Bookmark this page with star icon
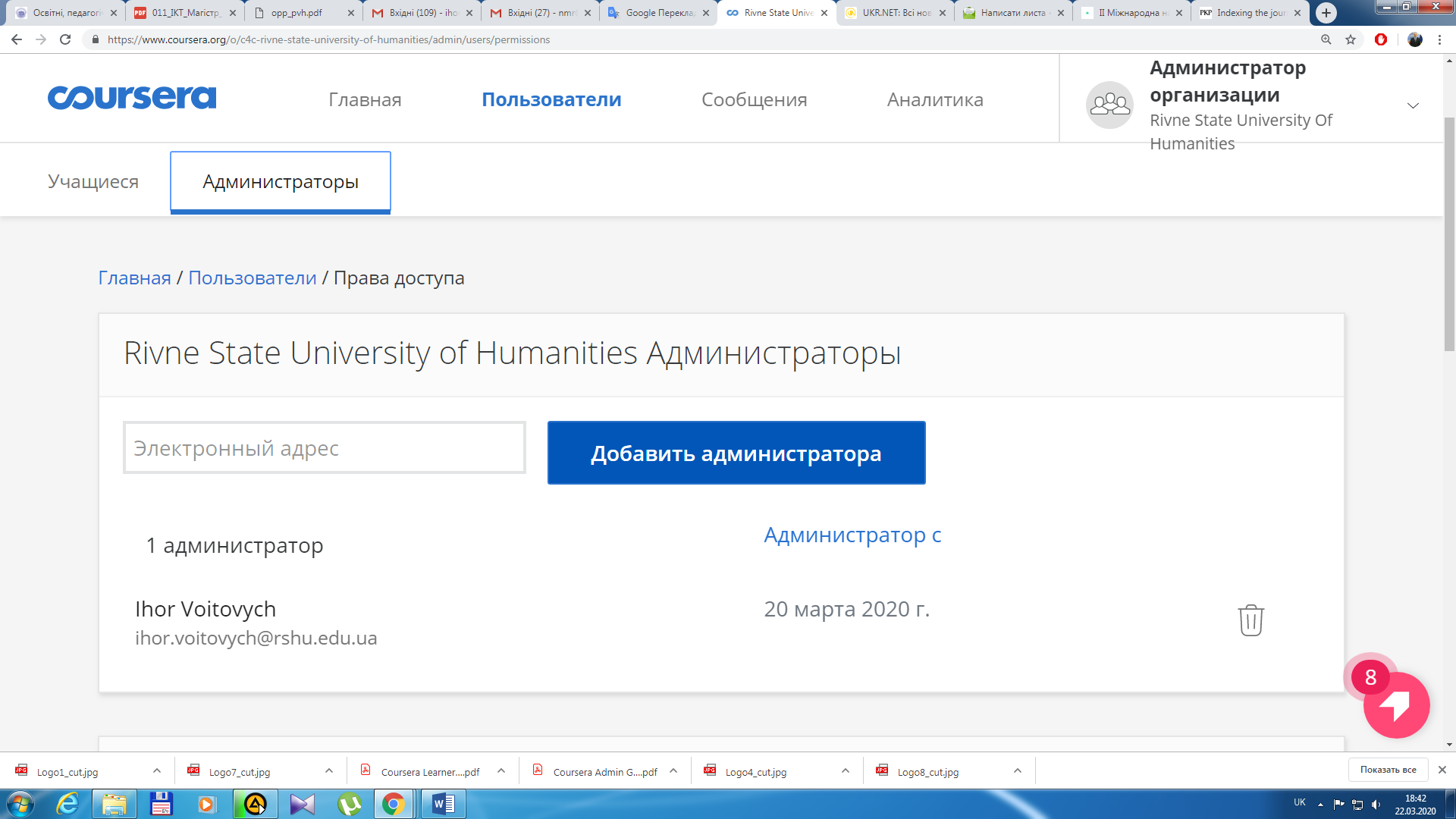Image resolution: width=1456 pixels, height=819 pixels. [x=1351, y=39]
